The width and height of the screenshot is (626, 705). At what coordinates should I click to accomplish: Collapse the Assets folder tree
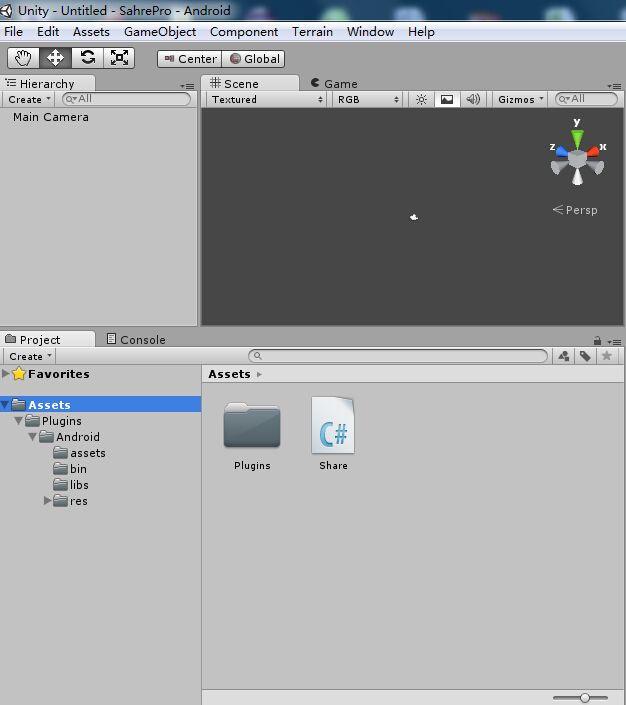[5, 405]
